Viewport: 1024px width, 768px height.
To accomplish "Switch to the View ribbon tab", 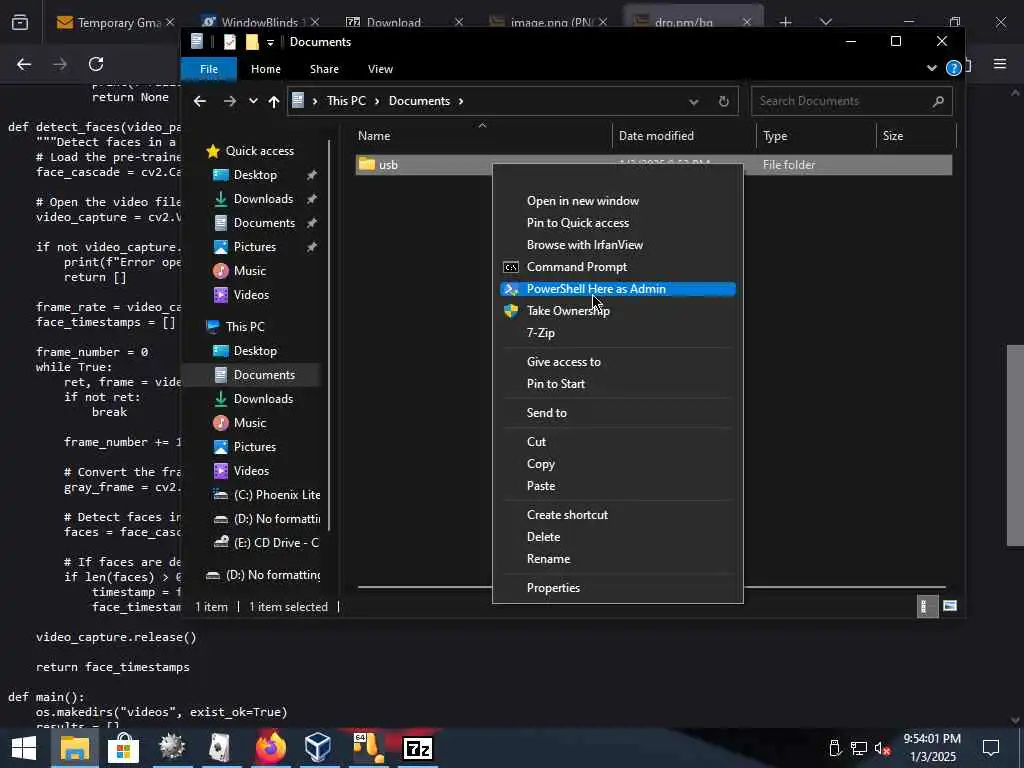I will pos(380,69).
